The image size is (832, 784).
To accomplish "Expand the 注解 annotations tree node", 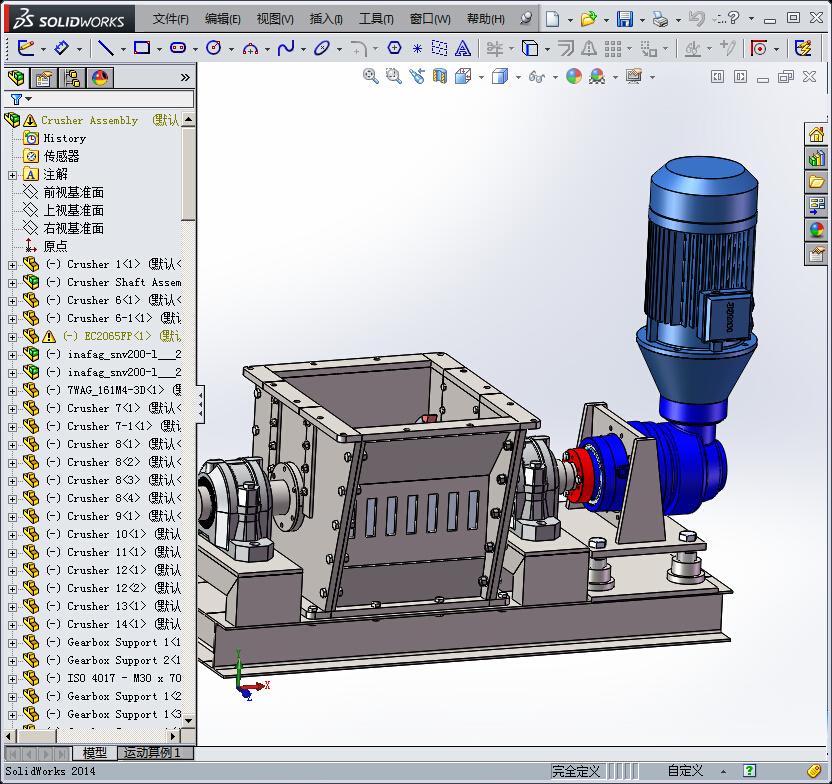I will click(12, 175).
